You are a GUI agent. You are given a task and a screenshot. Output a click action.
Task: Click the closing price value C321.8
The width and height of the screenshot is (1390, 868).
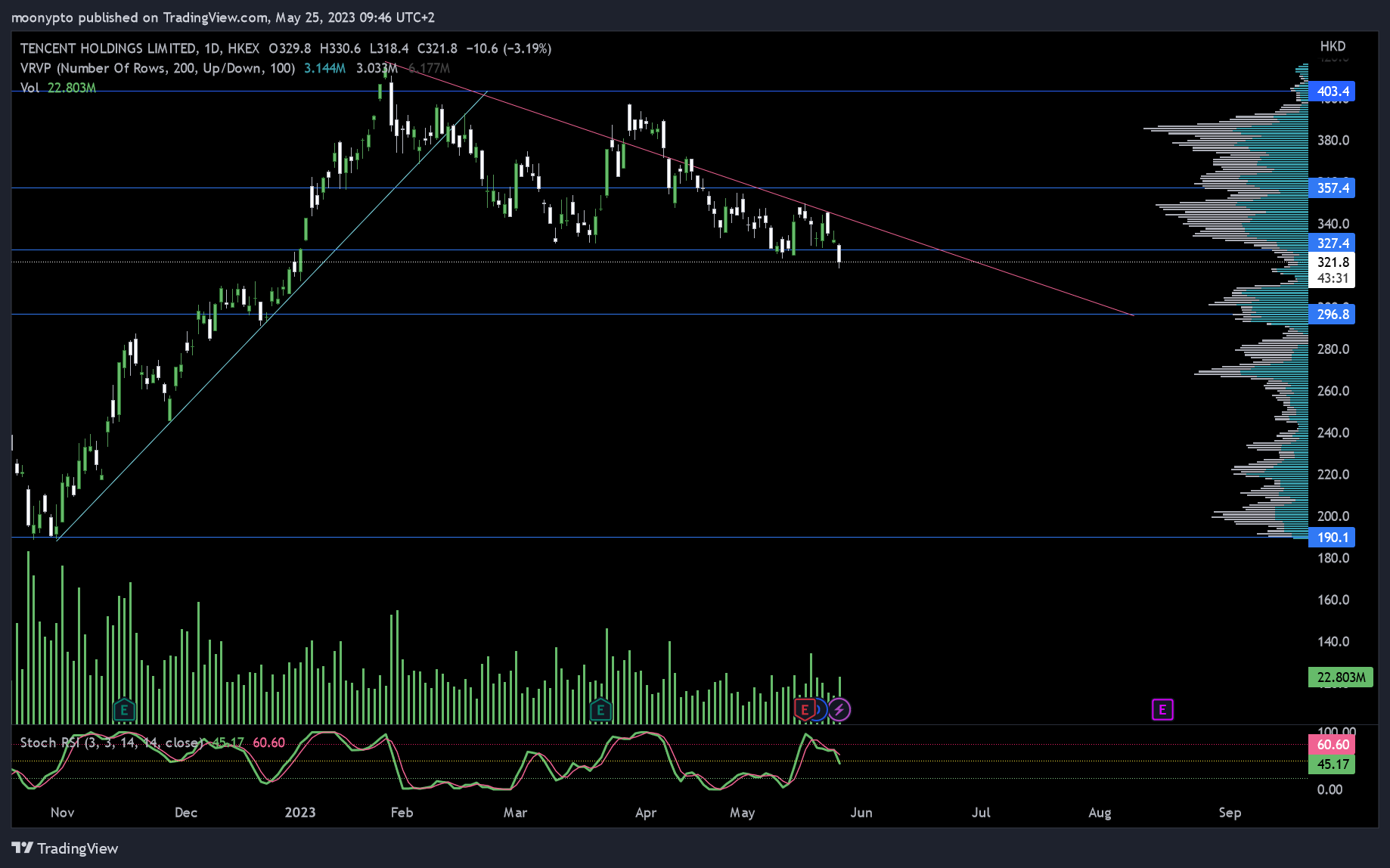click(437, 48)
